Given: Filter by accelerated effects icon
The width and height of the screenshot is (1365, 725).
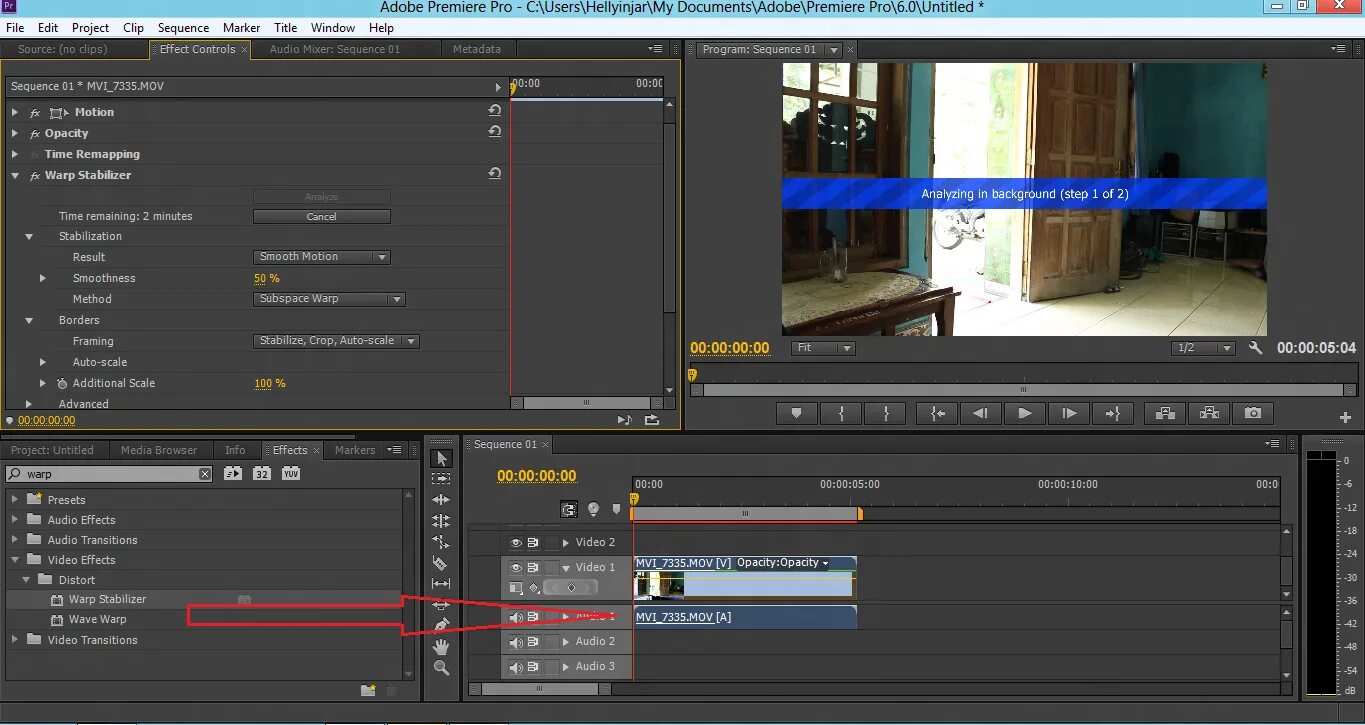Looking at the screenshot, I should [233, 473].
